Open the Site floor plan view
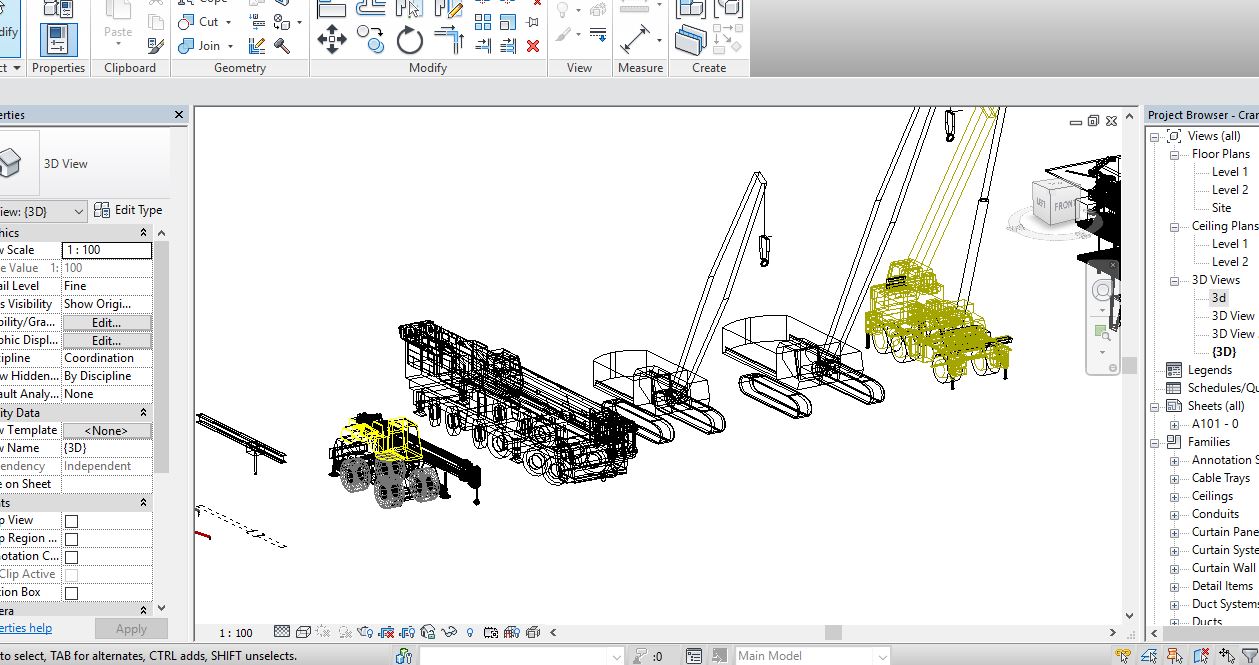The height and width of the screenshot is (665, 1259). pyautogui.click(x=1221, y=208)
